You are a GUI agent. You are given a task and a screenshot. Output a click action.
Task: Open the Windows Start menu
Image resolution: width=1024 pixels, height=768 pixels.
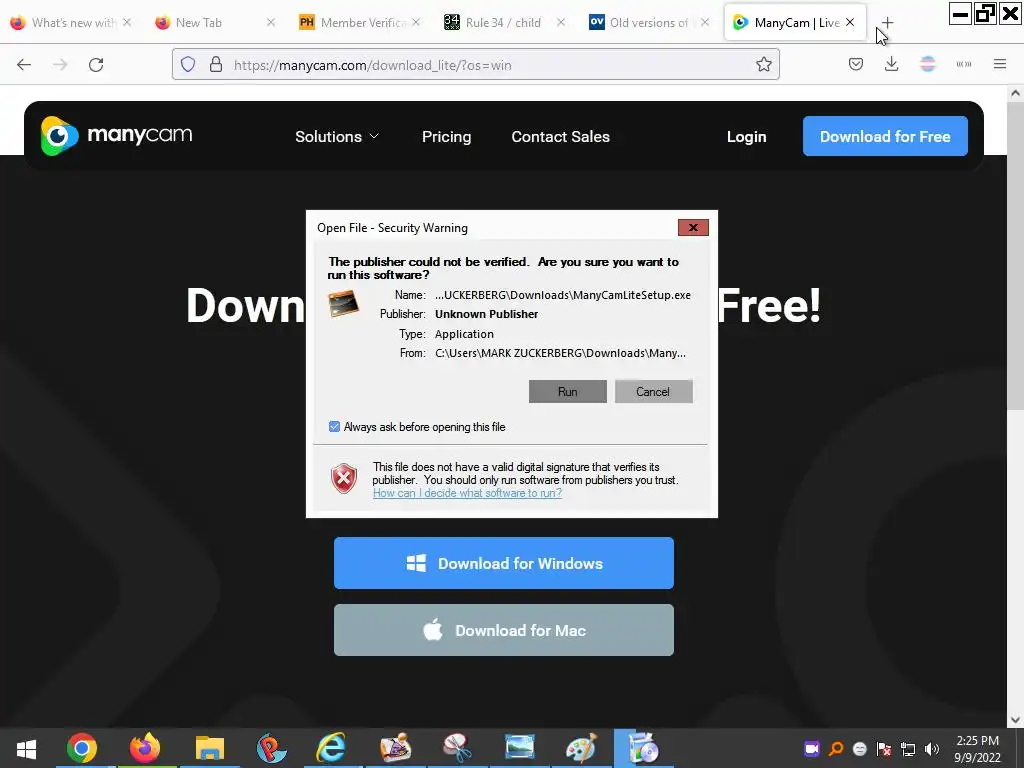(26, 748)
